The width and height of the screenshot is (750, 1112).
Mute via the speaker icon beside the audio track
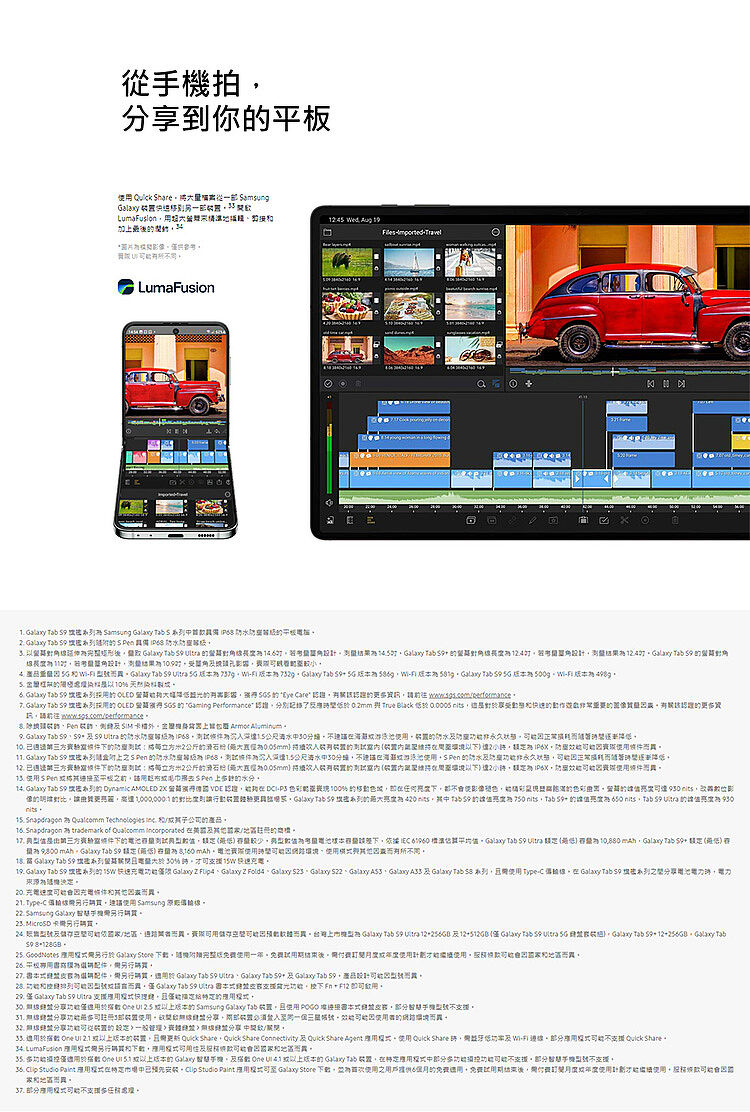pyautogui.click(x=329, y=502)
